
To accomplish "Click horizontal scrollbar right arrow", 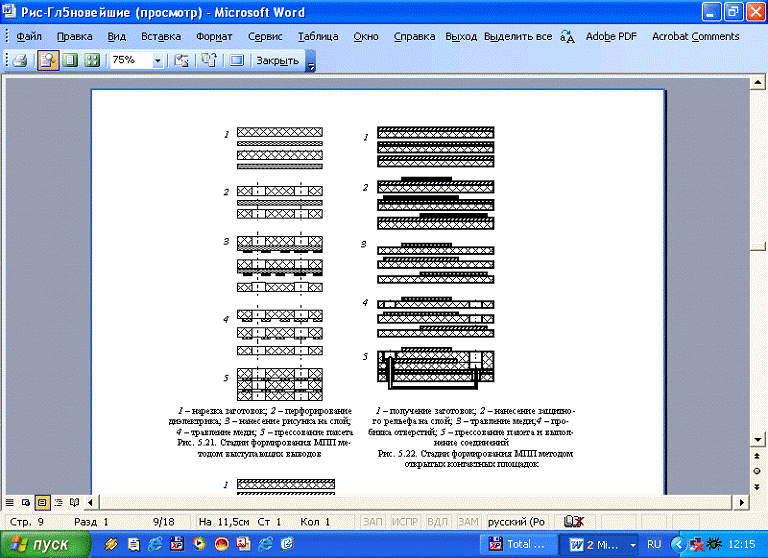I will 742,502.
